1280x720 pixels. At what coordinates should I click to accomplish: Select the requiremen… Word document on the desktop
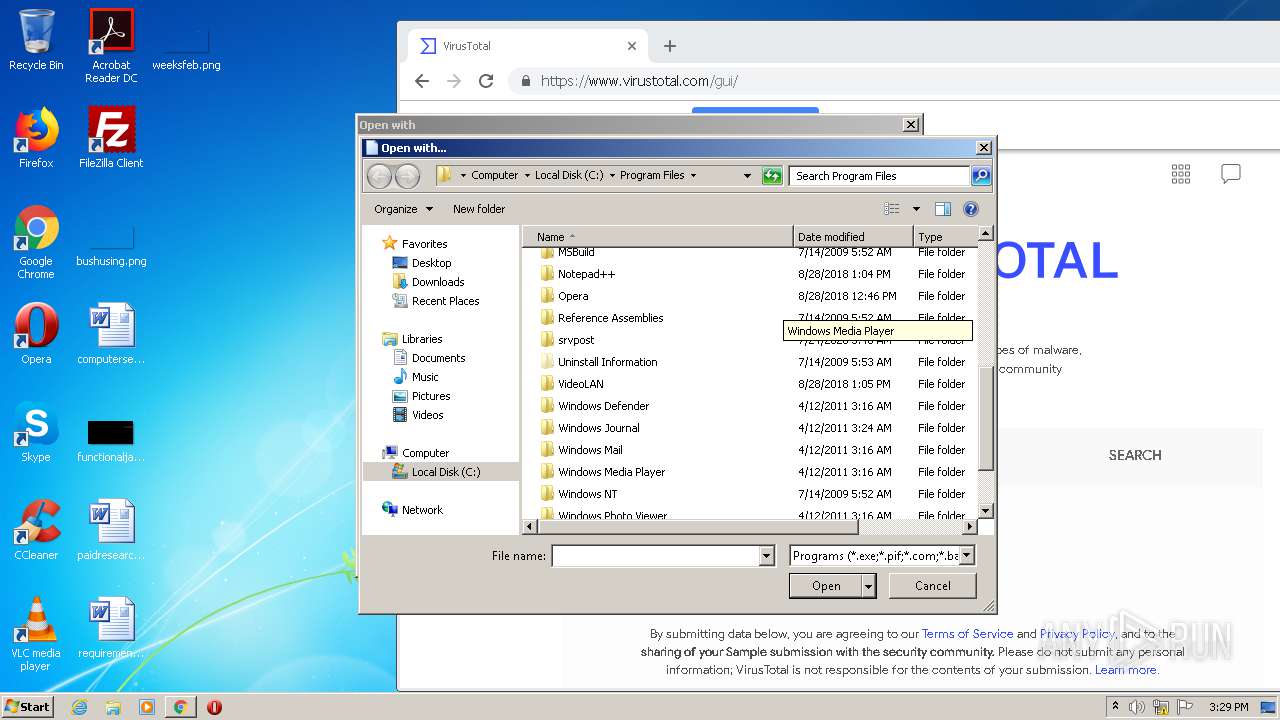click(x=111, y=628)
